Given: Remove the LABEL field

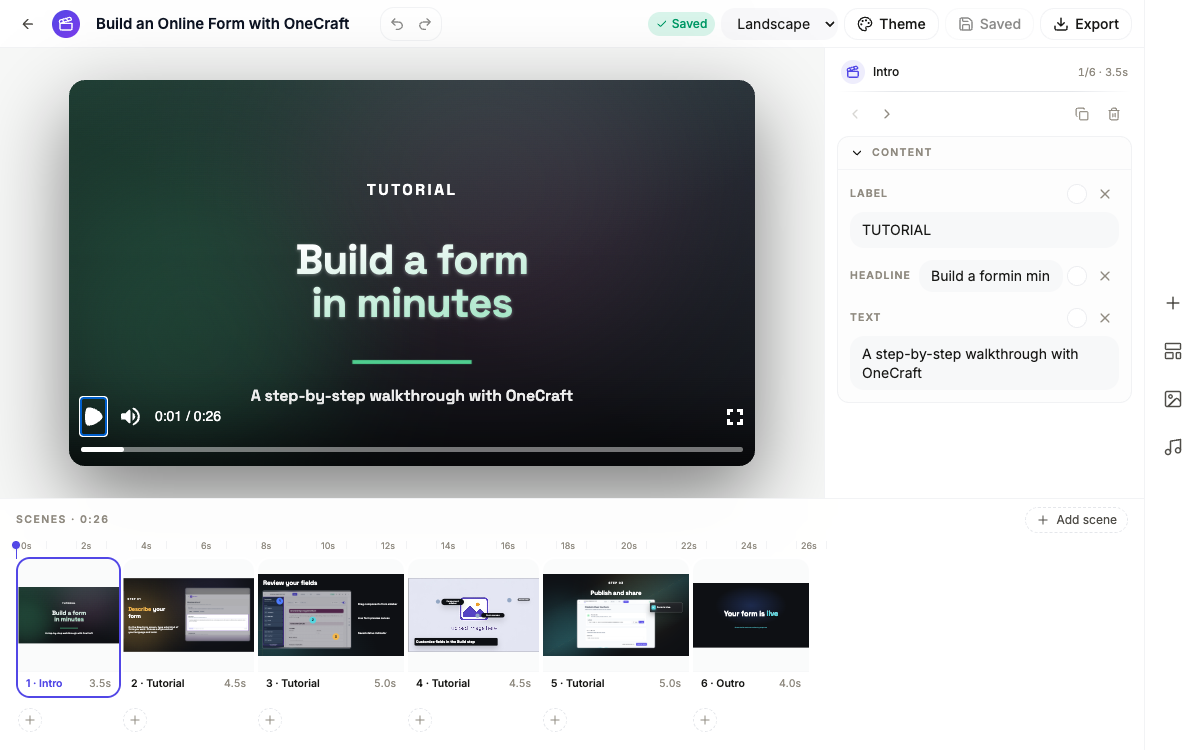Looking at the screenshot, I should [x=1105, y=194].
